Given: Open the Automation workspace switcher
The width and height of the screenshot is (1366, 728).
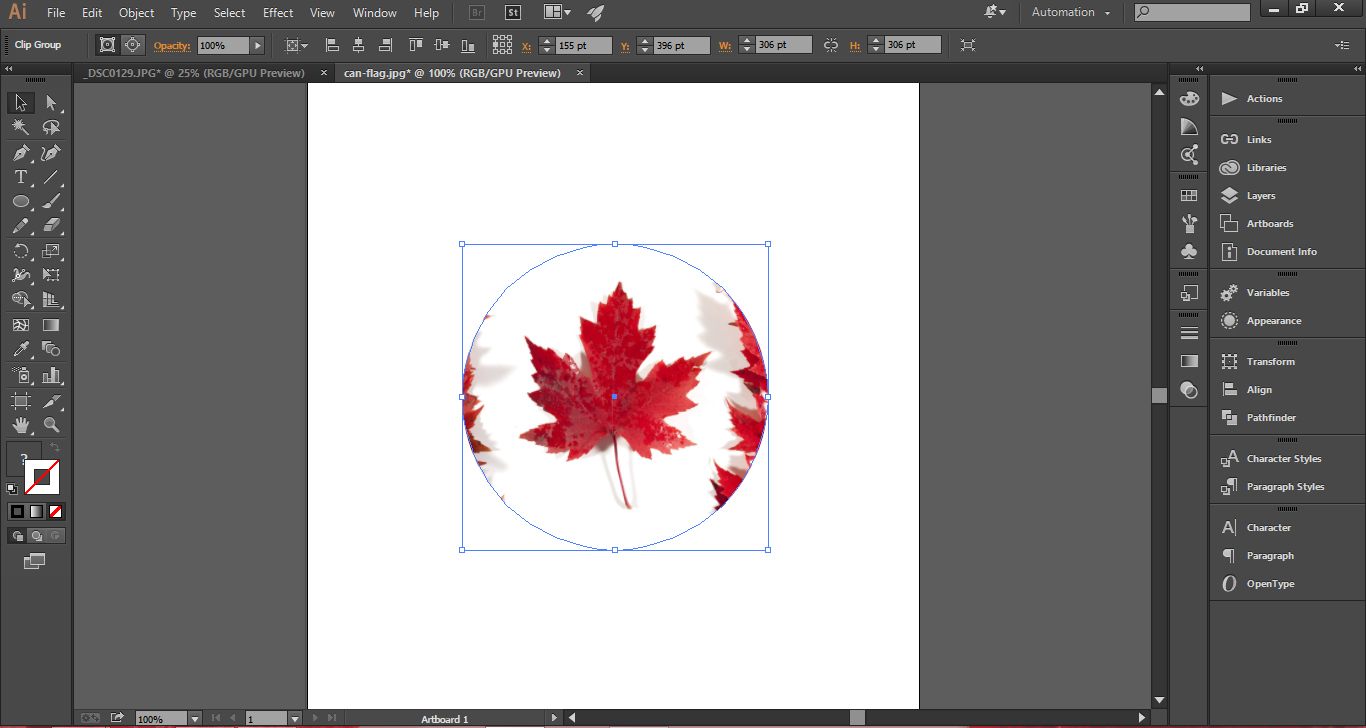Looking at the screenshot, I should tap(1063, 12).
